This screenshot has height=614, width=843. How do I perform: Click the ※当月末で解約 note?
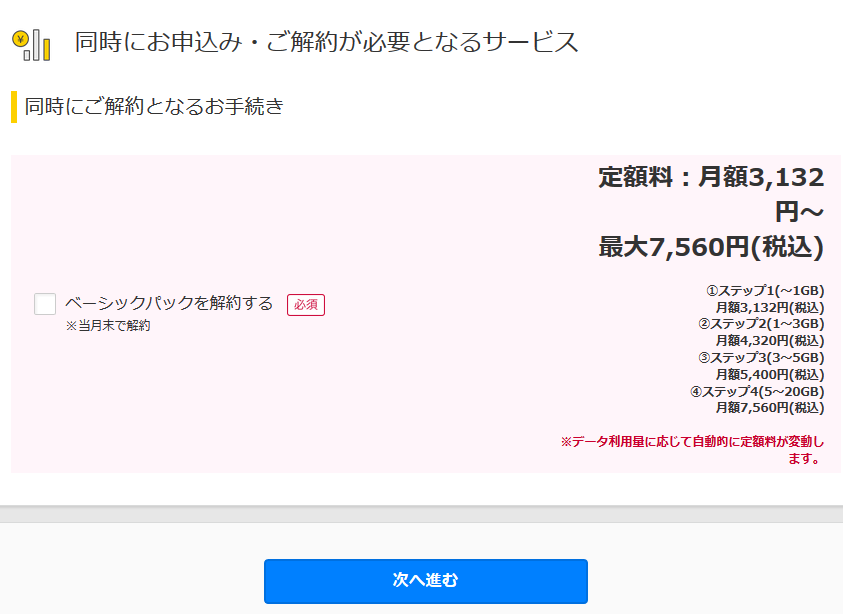pos(108,326)
